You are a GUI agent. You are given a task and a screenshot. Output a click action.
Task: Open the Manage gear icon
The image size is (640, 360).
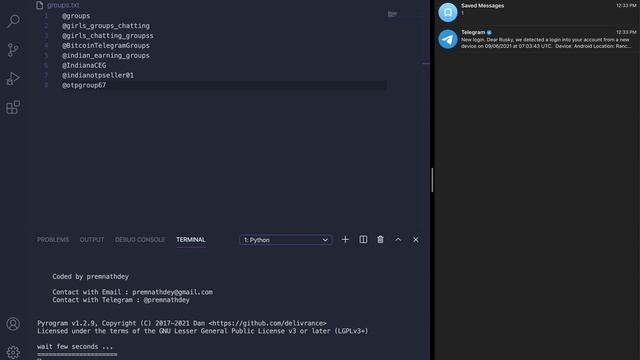tap(13, 352)
